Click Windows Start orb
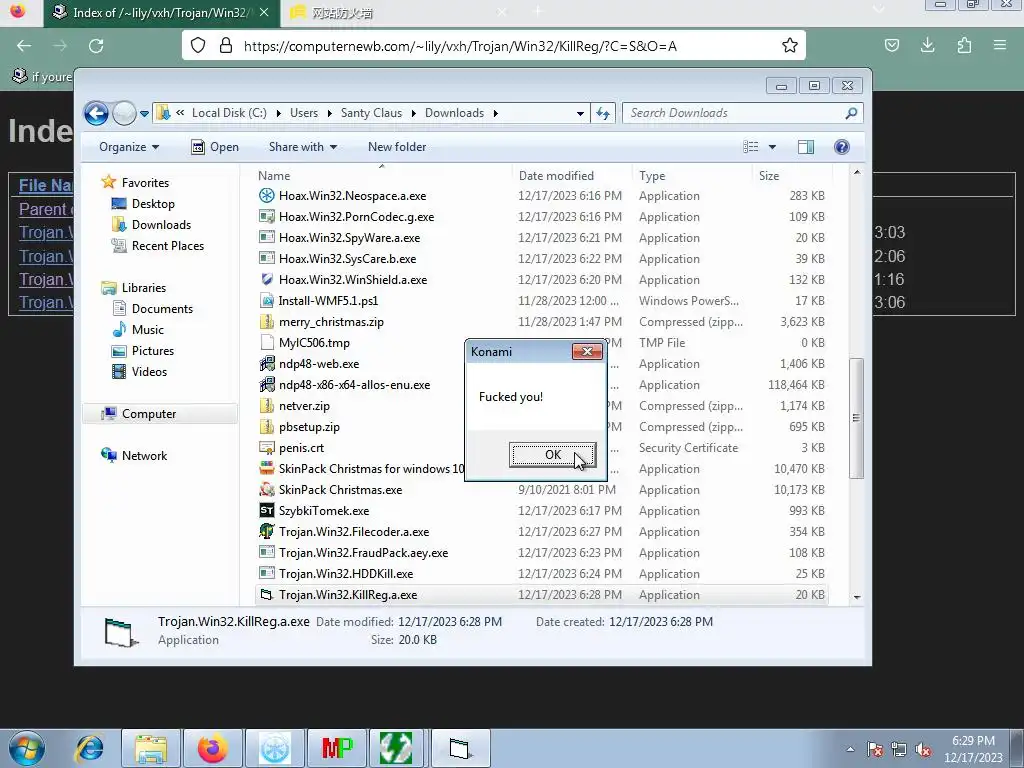 coord(27,748)
